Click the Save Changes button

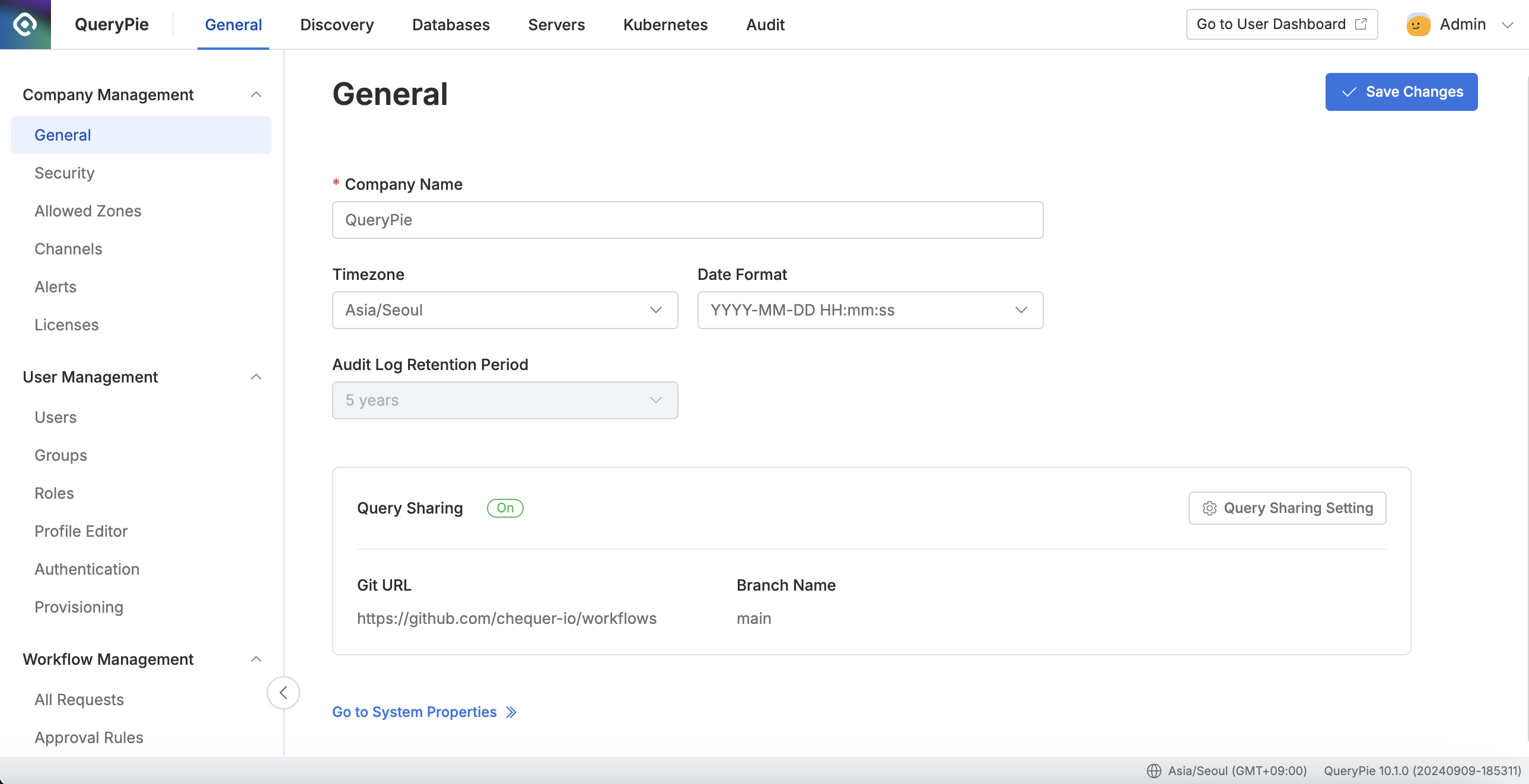pos(1401,91)
